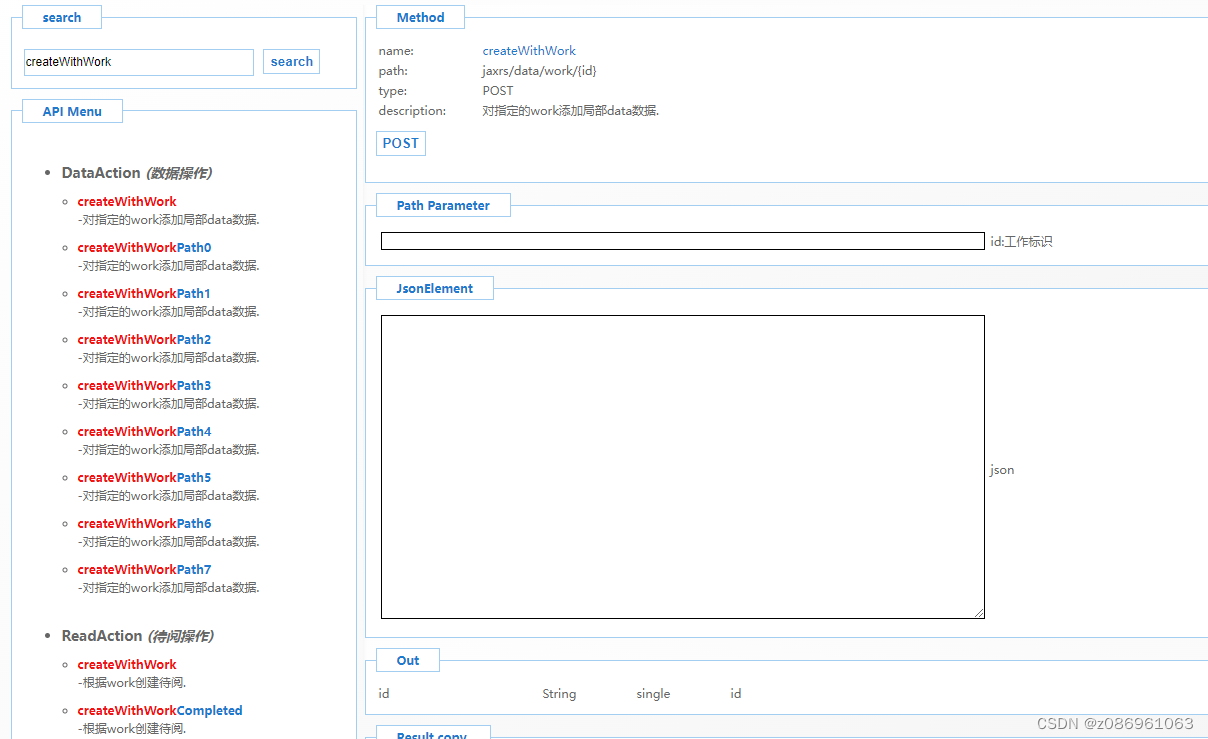
Task: Select createWithWorkPath0 in the API menu
Action: pyautogui.click(x=144, y=247)
